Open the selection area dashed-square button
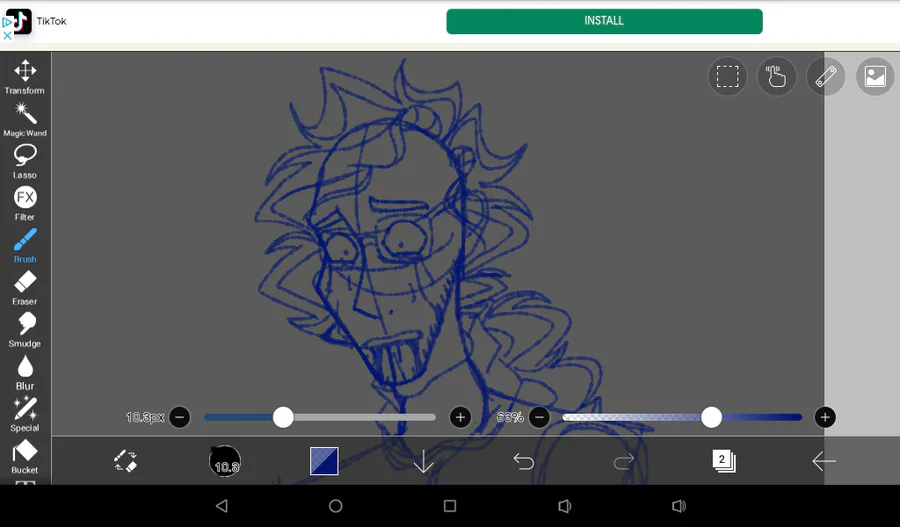The image size is (900, 527). [x=727, y=76]
